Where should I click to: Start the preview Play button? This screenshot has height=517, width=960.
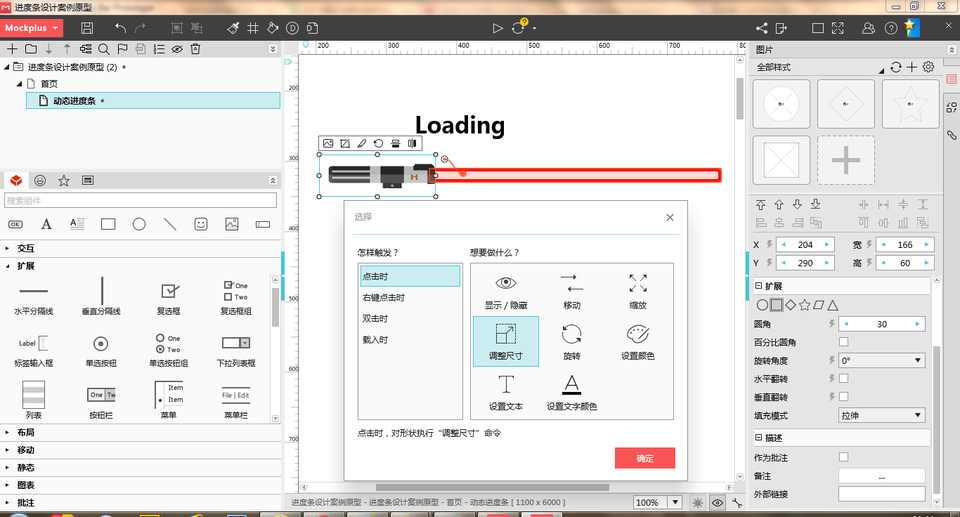point(497,28)
